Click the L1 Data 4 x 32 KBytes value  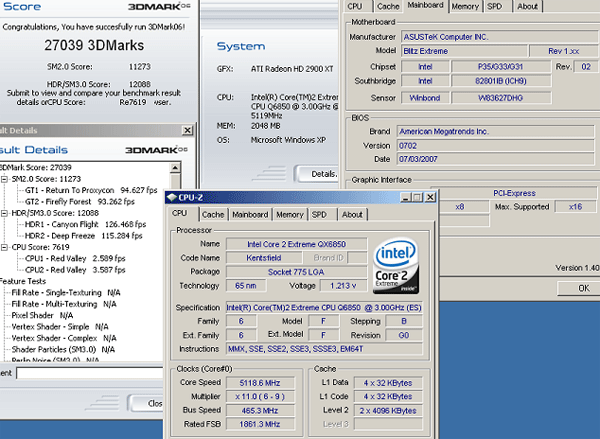click(388, 383)
